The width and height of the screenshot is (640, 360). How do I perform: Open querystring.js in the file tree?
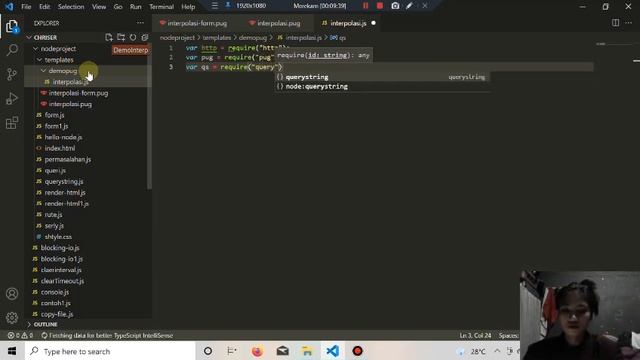tap(64, 181)
